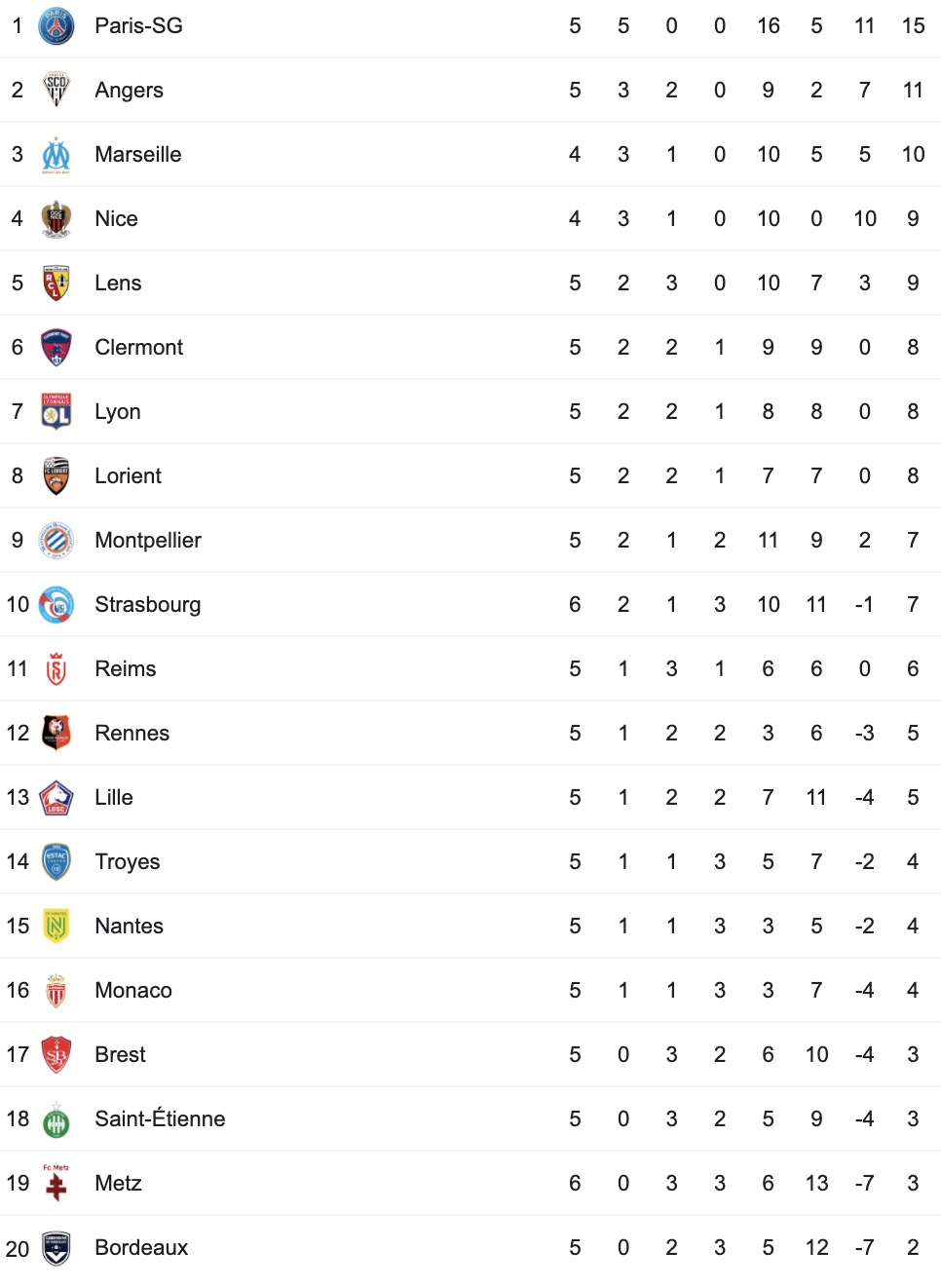Image resolution: width=941 pixels, height=1288 pixels.
Task: Click the Bordeaux club crest
Action: [x=56, y=1248]
